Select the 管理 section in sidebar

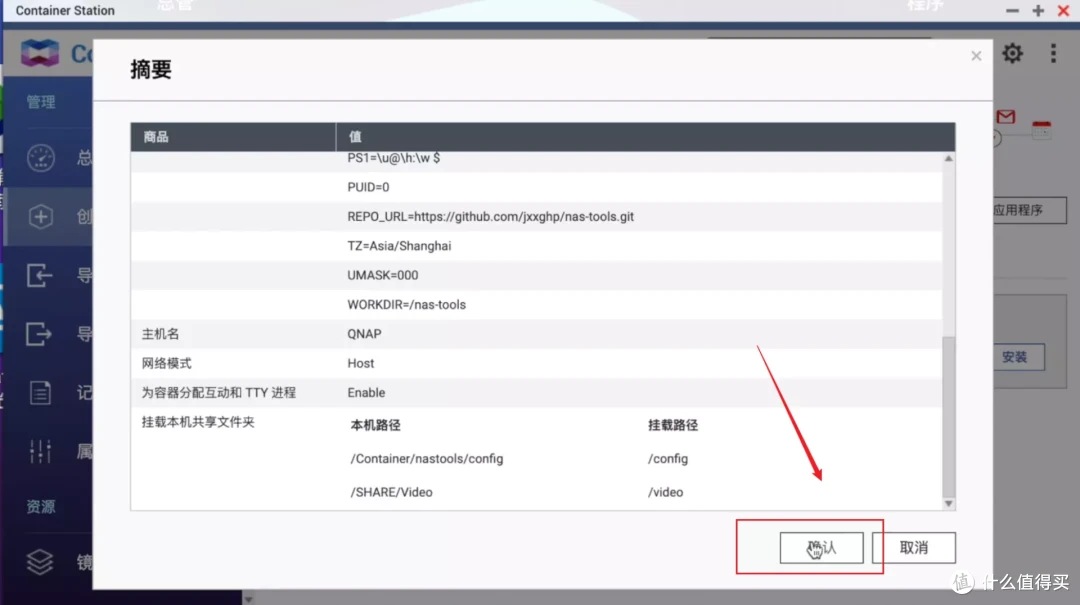pos(40,101)
